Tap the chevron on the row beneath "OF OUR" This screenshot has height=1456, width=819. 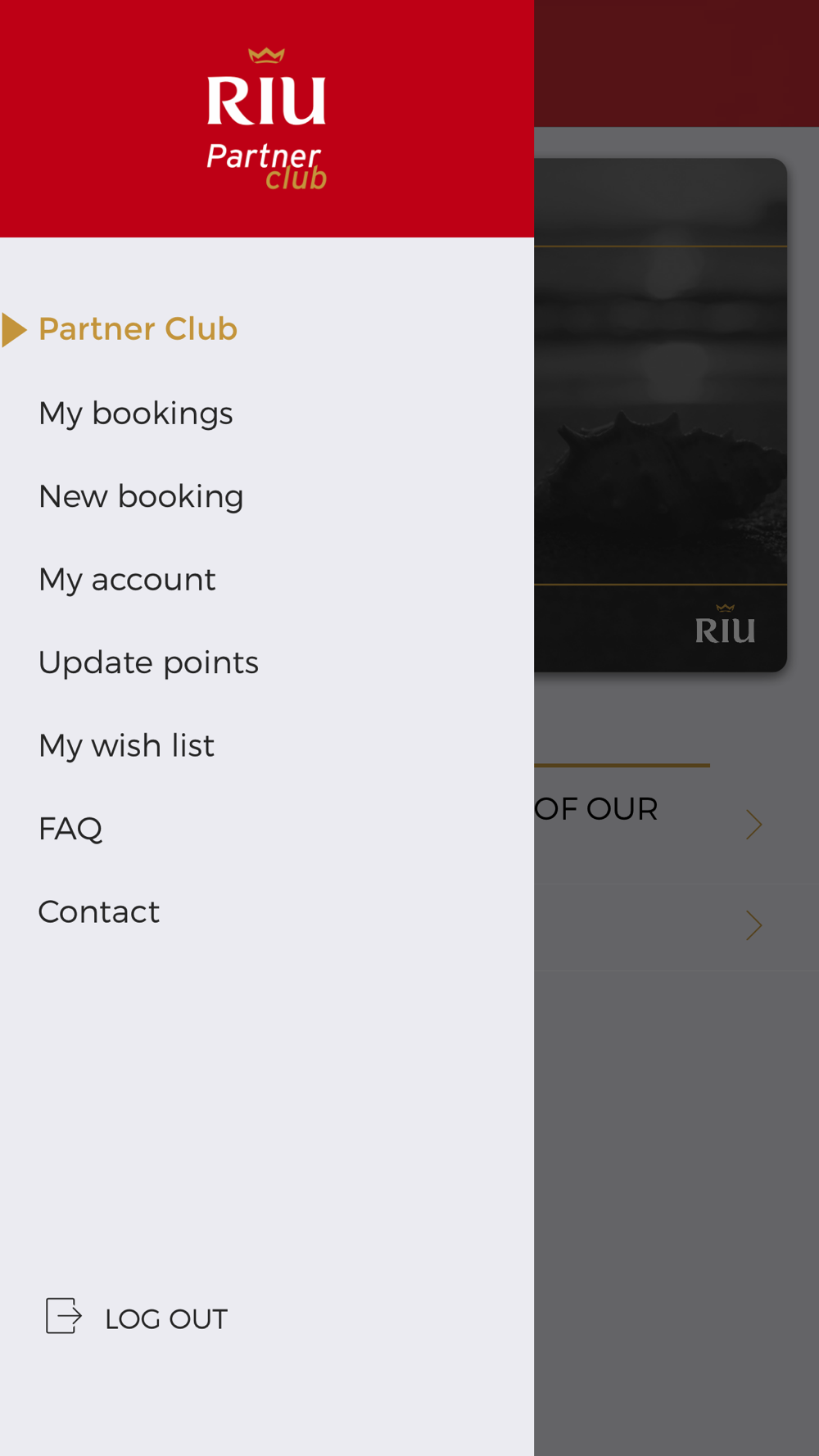pyautogui.click(x=753, y=925)
